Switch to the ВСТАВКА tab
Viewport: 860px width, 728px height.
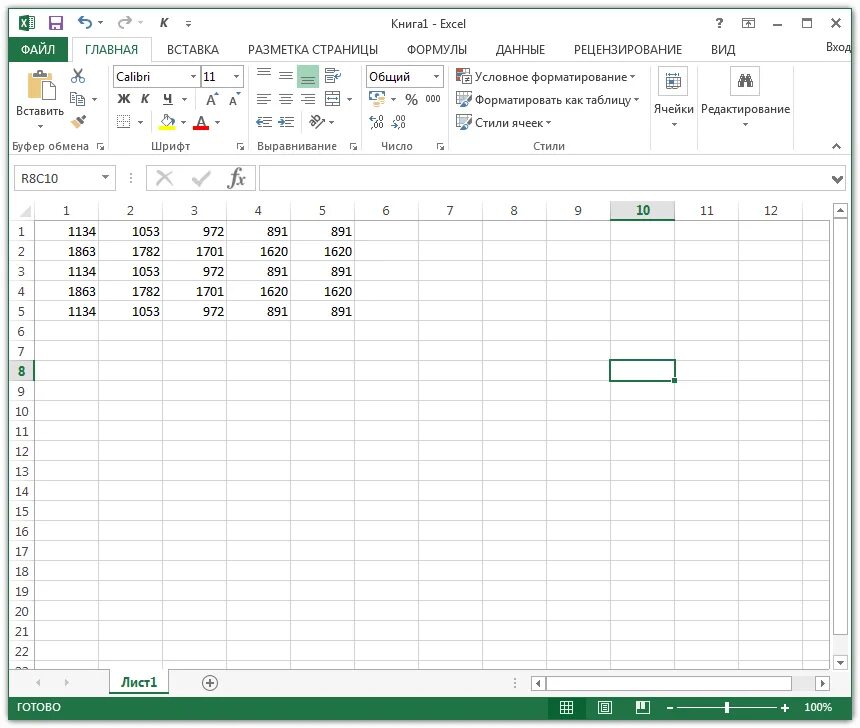[193, 49]
